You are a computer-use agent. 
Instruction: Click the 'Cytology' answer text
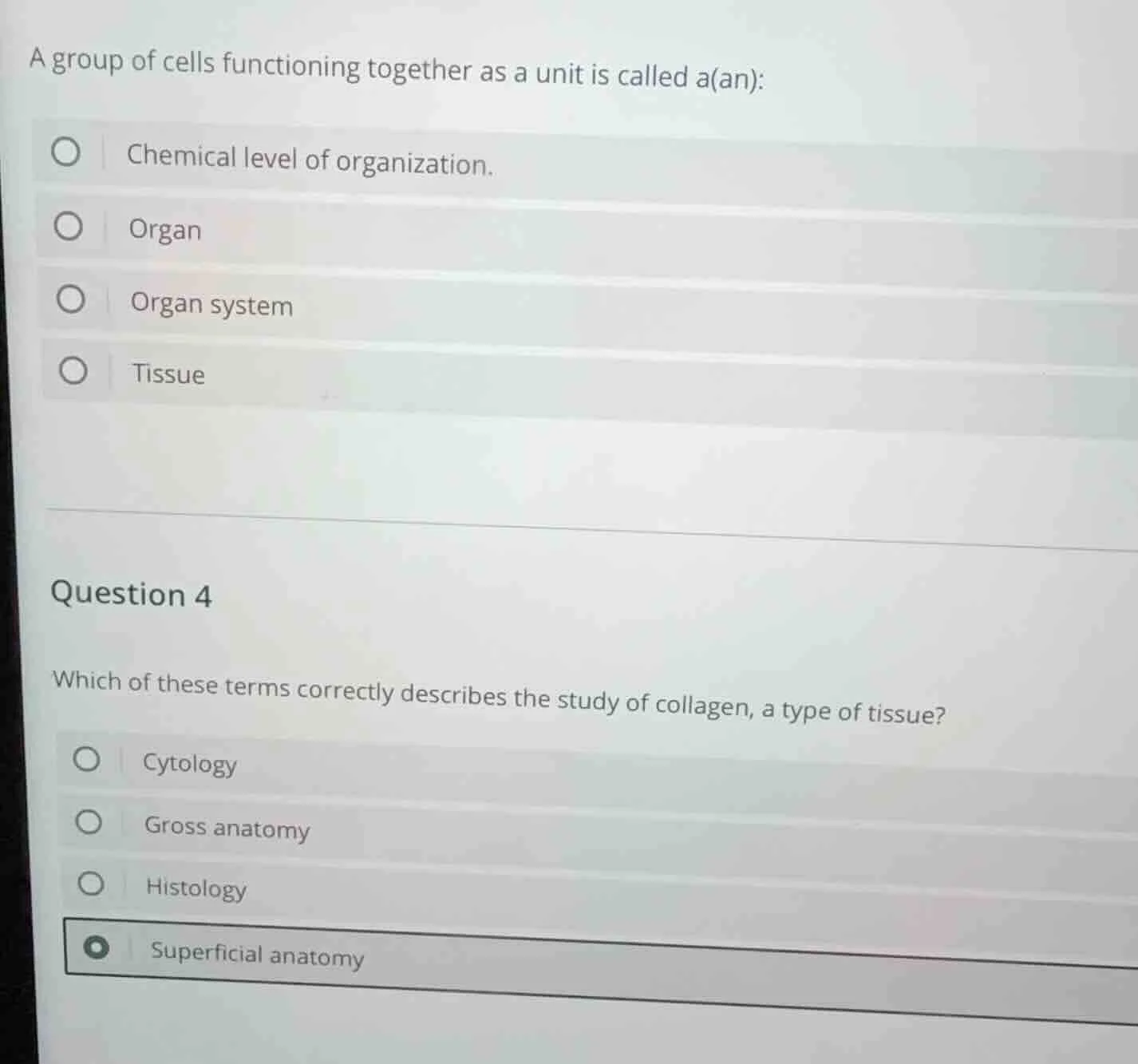pyautogui.click(x=190, y=763)
